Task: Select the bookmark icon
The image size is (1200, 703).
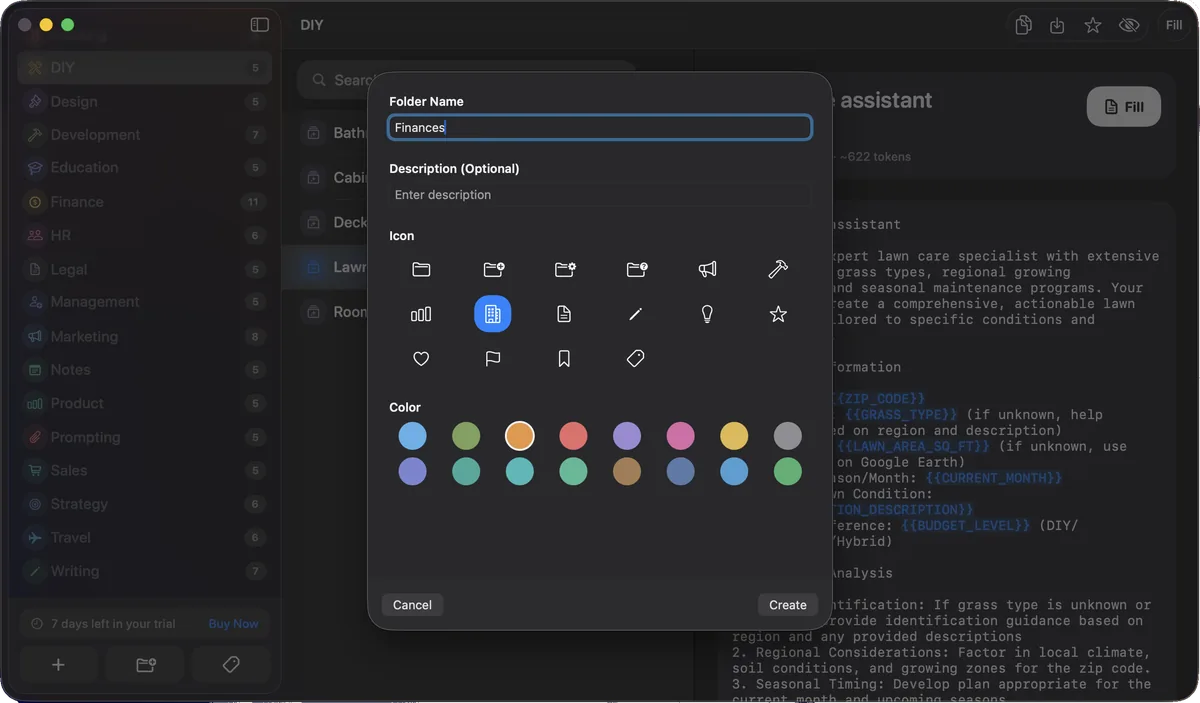Action: coord(565,359)
